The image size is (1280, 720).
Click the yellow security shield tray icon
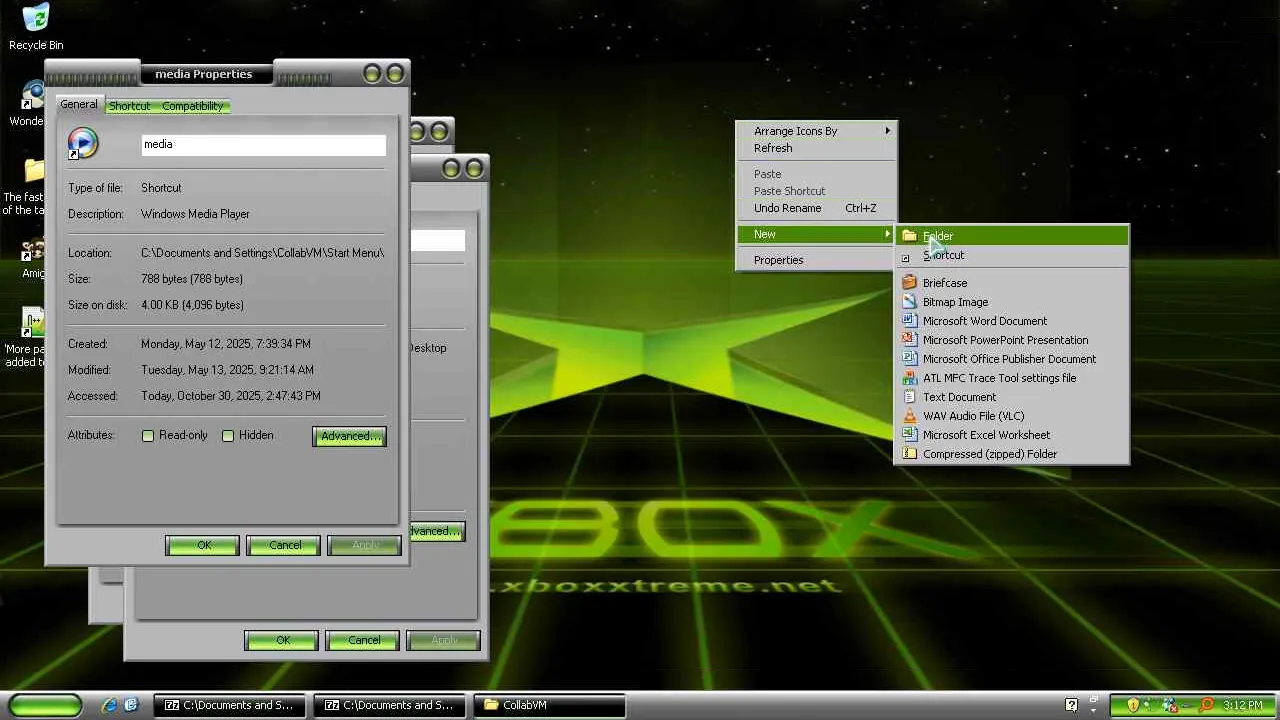1133,705
